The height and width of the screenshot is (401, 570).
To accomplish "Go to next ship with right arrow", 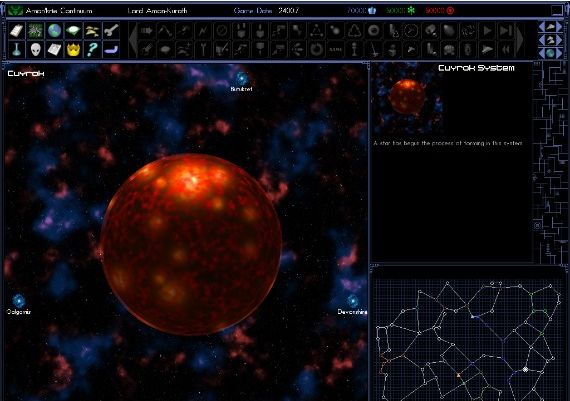I will (559, 27).
